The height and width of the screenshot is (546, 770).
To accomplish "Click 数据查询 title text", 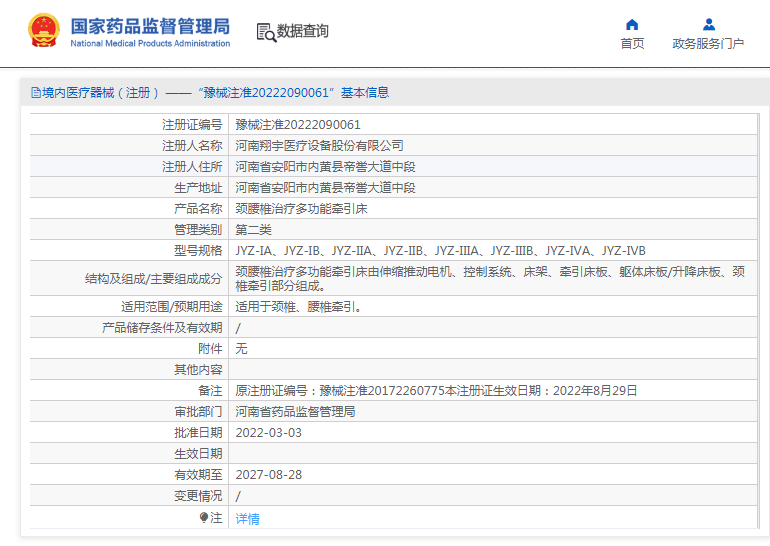I will coord(302,31).
